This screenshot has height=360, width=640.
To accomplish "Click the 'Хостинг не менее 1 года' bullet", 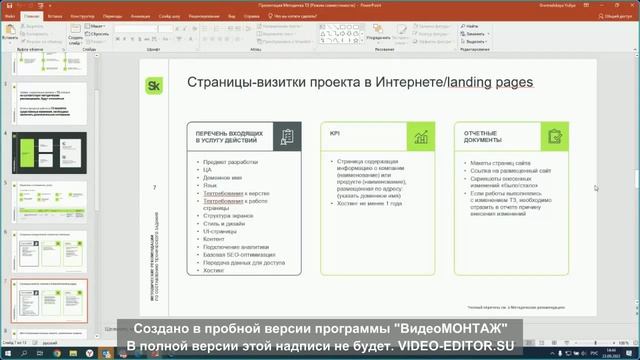I will point(369,203).
